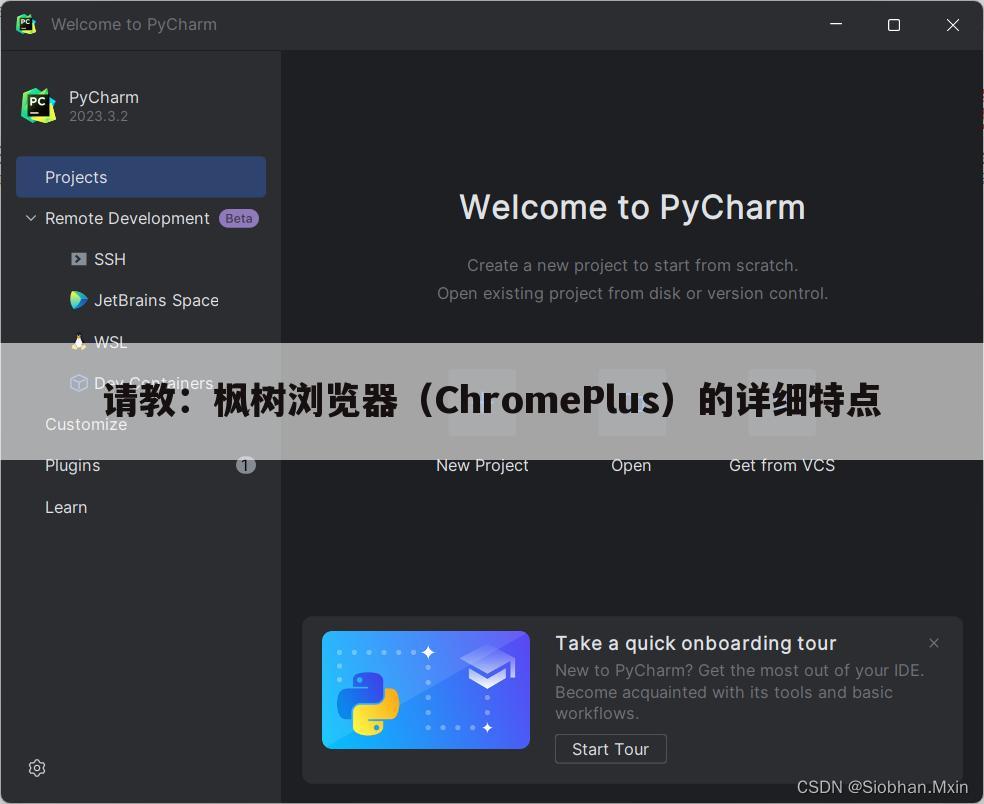Screen dimensions: 984x804
Task: Open the SSH remote option
Action: 110,259
